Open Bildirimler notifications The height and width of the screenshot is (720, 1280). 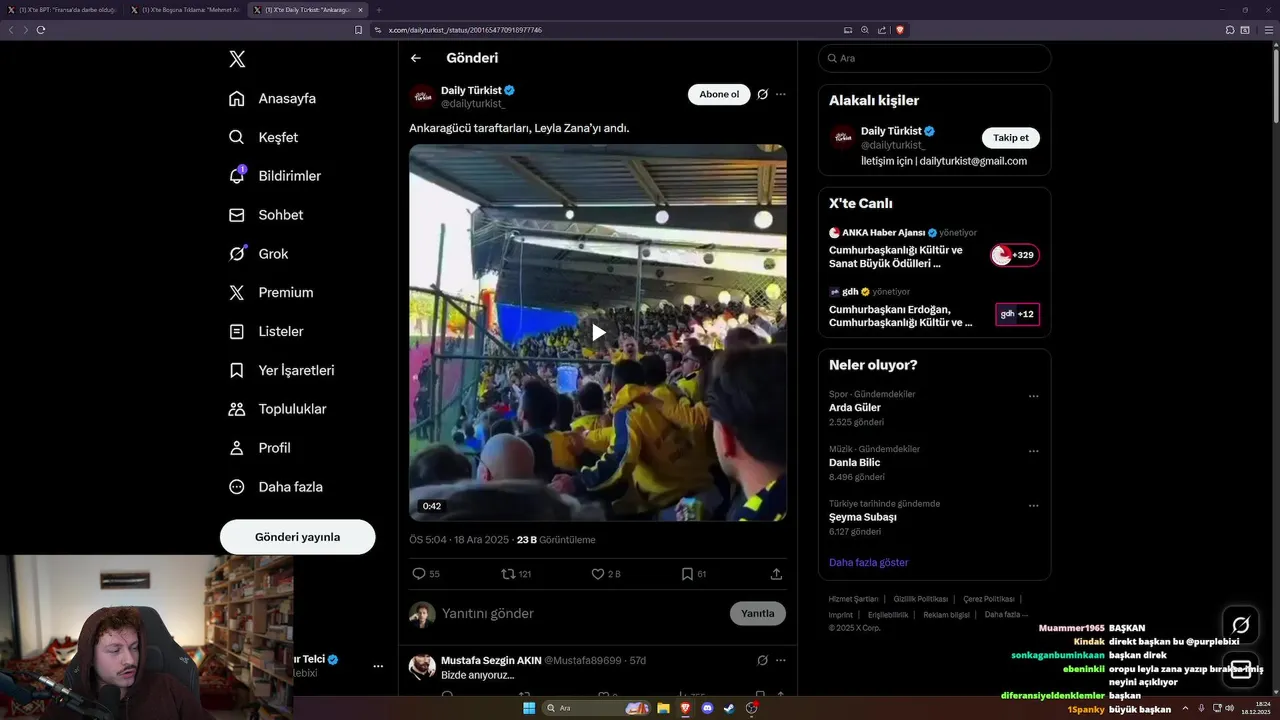(x=275, y=176)
